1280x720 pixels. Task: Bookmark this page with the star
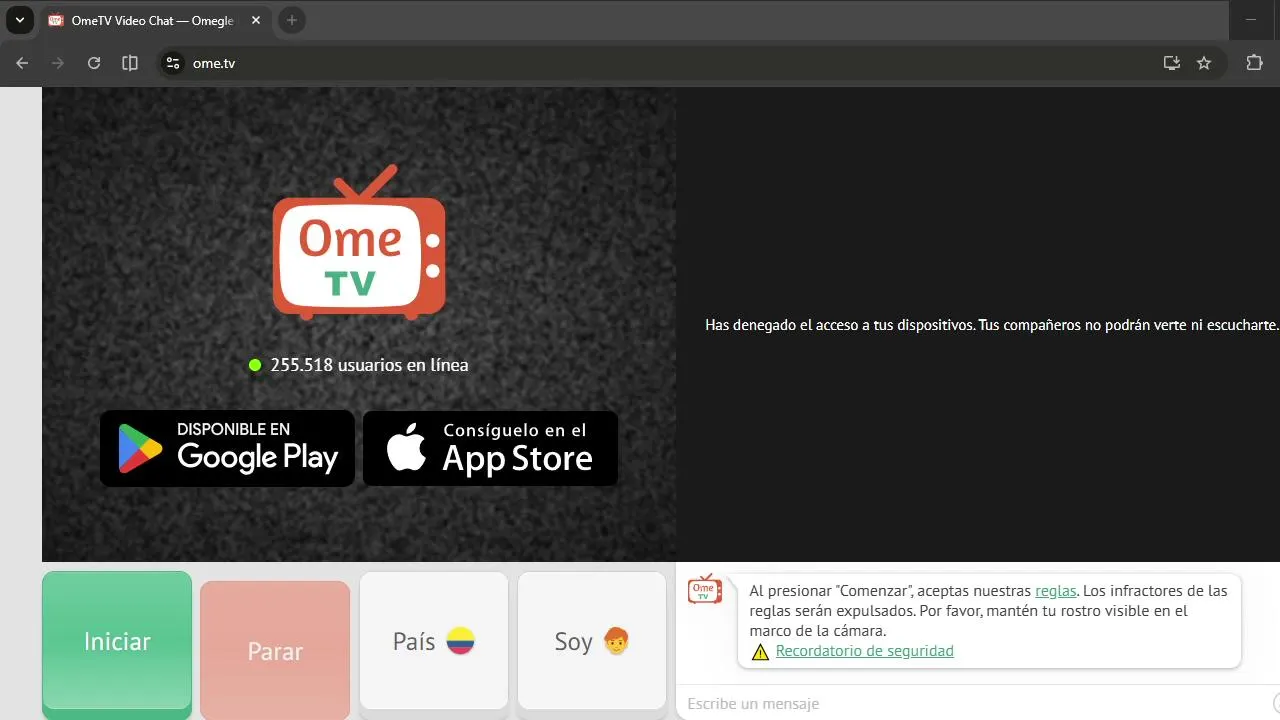1204,63
